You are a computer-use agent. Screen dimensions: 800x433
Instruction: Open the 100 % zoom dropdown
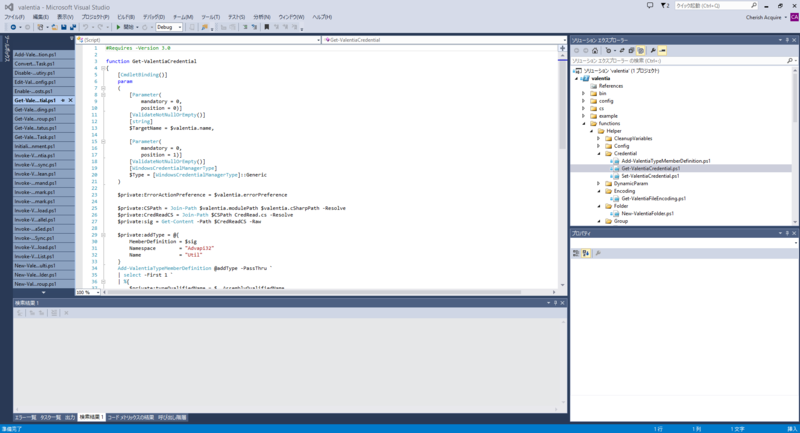[x=87, y=292]
